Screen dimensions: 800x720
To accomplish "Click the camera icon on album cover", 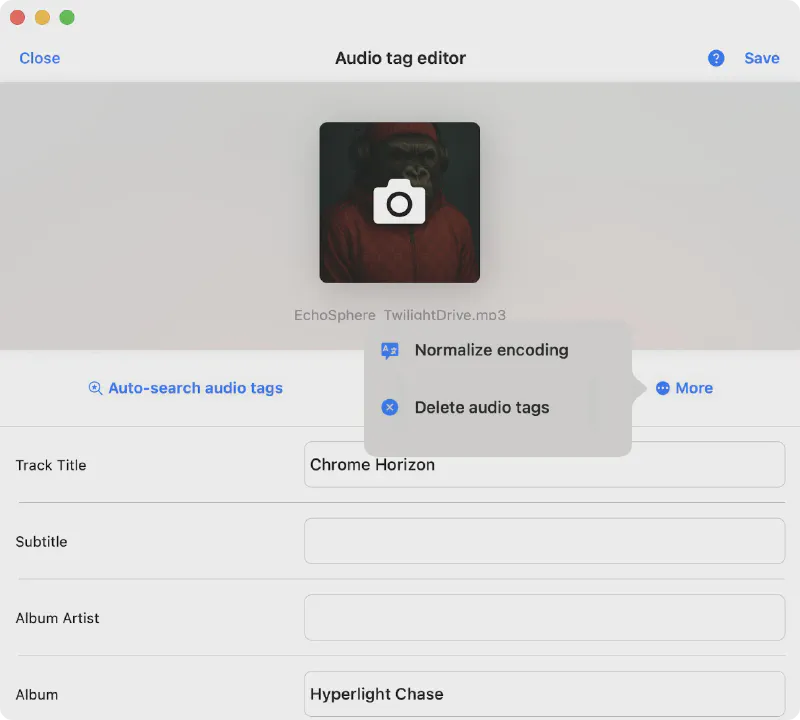I will pos(399,203).
